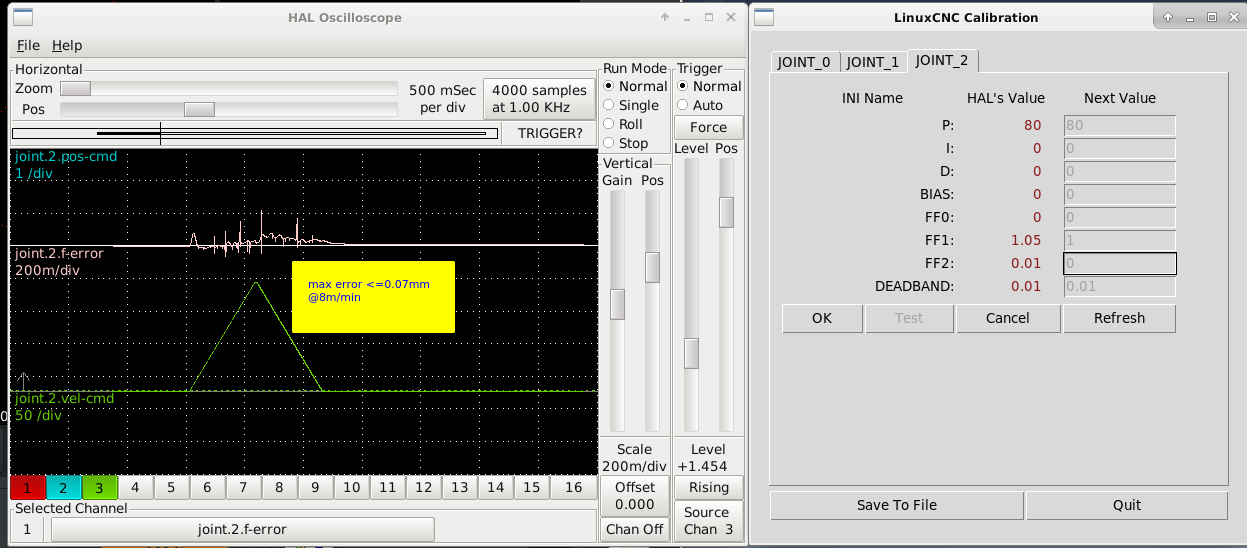1247x548 pixels.
Task: Select oscilloscope channel 2
Action: (63, 487)
